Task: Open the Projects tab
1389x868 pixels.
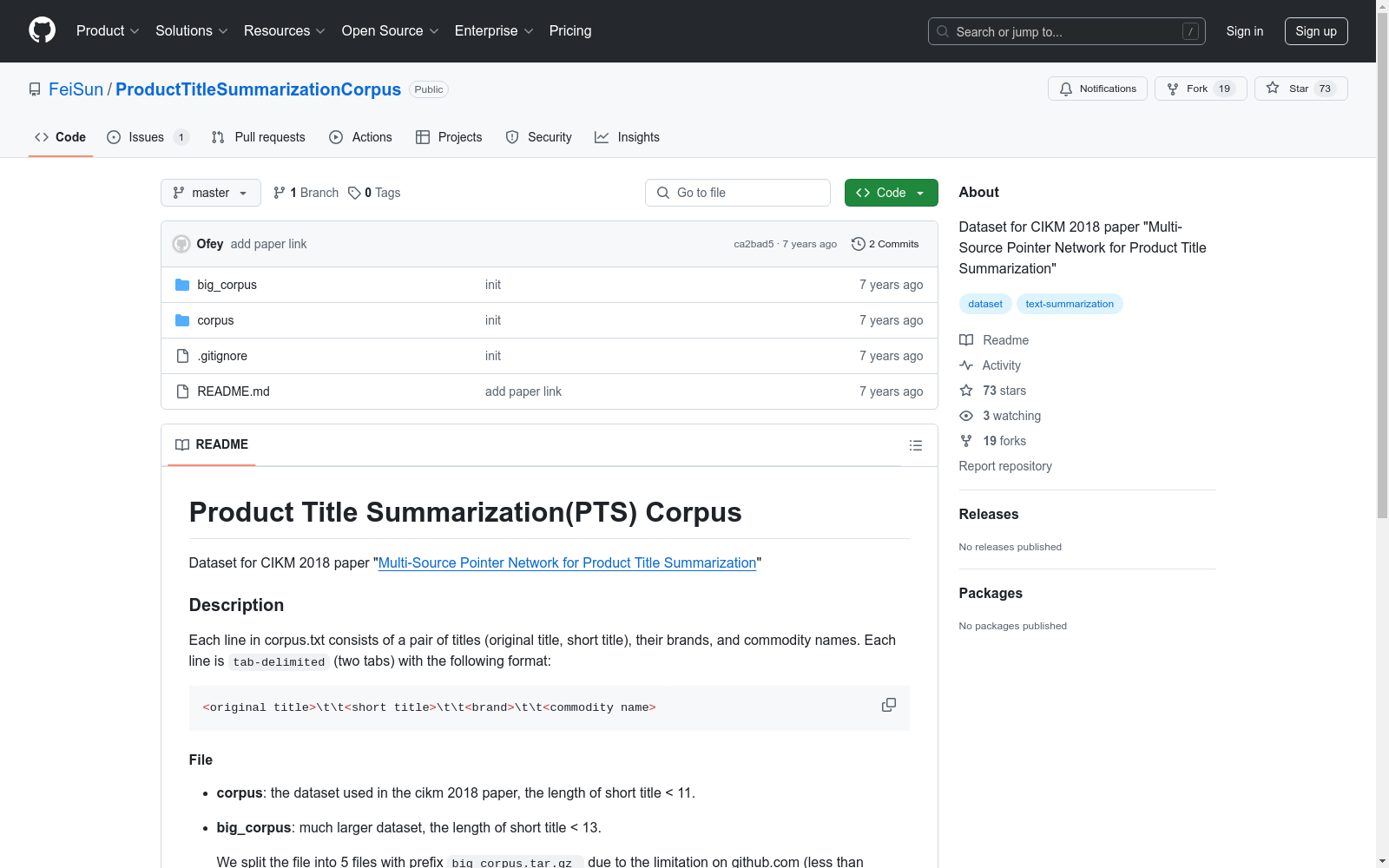Action: point(449,137)
